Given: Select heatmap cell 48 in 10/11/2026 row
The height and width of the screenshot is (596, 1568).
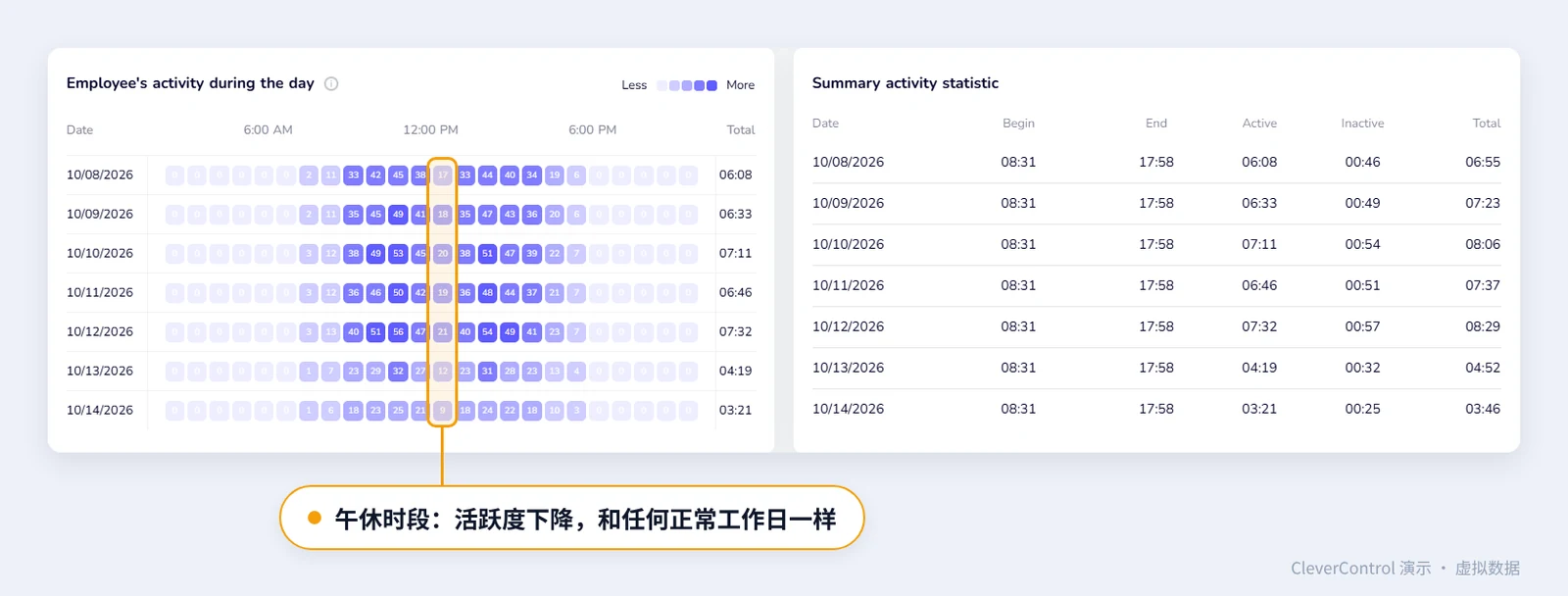Looking at the screenshot, I should (x=487, y=293).
